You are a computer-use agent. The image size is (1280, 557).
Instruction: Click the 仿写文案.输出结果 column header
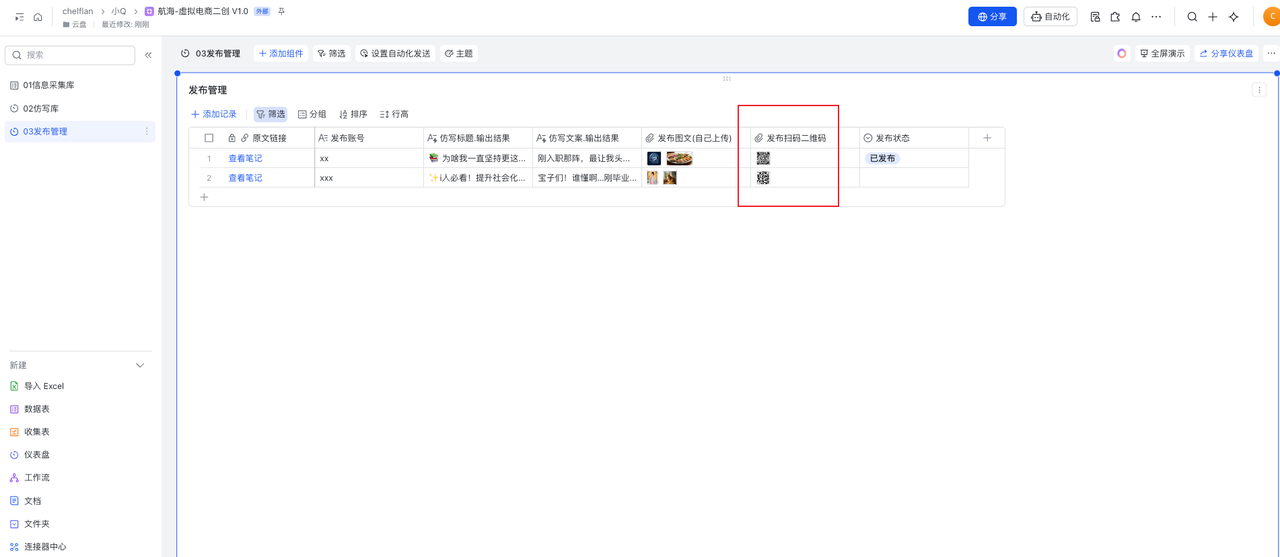tap(586, 138)
